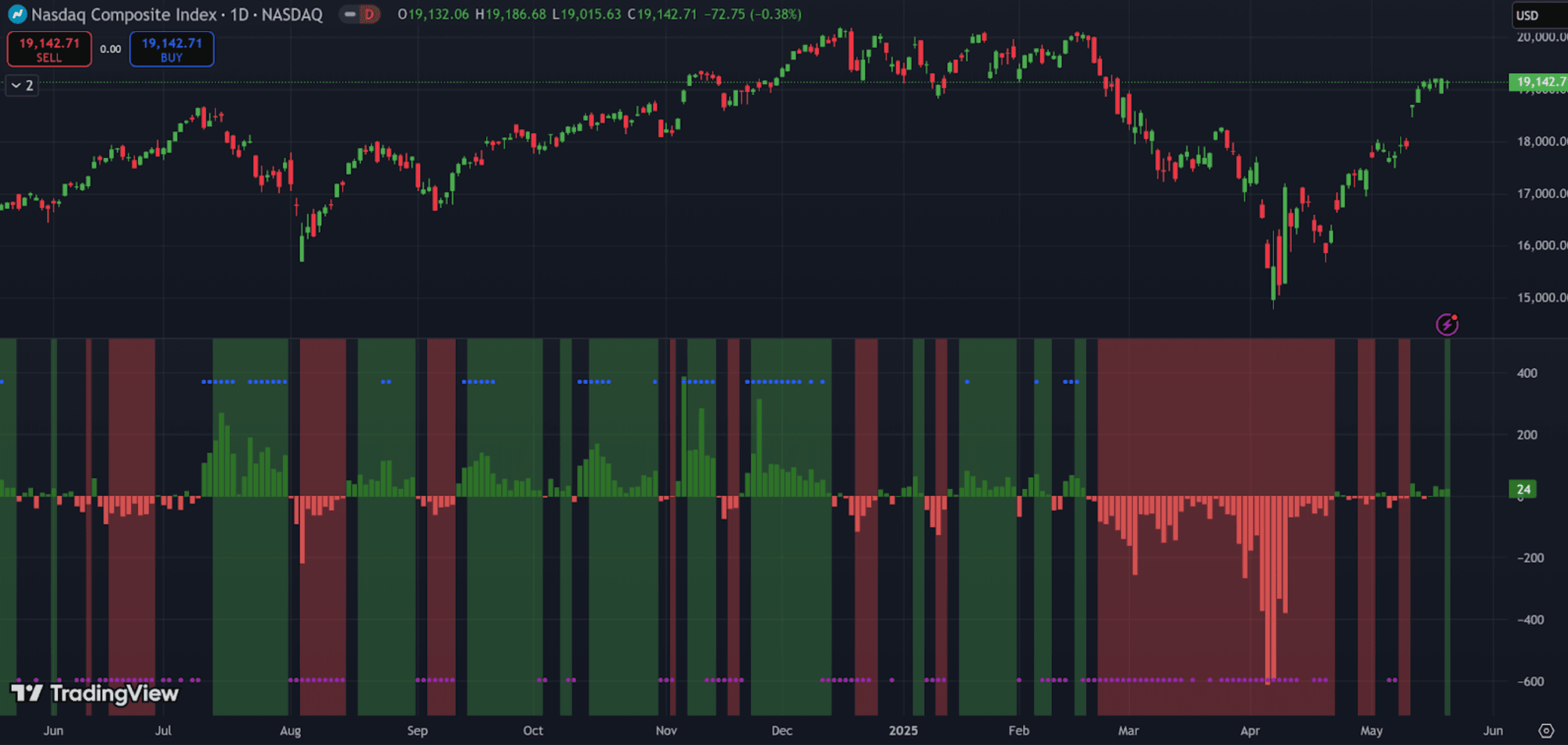Click the purple lightning bolt icon
1568x745 pixels.
click(1446, 324)
